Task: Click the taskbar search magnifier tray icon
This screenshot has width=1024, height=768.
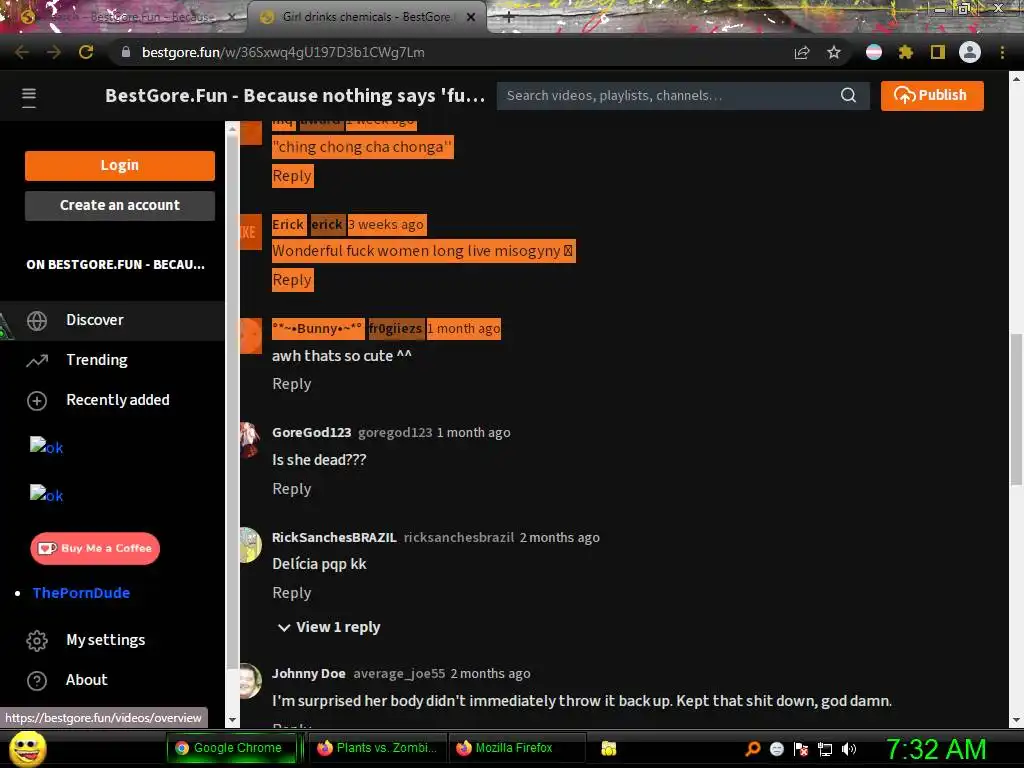Action: point(753,748)
